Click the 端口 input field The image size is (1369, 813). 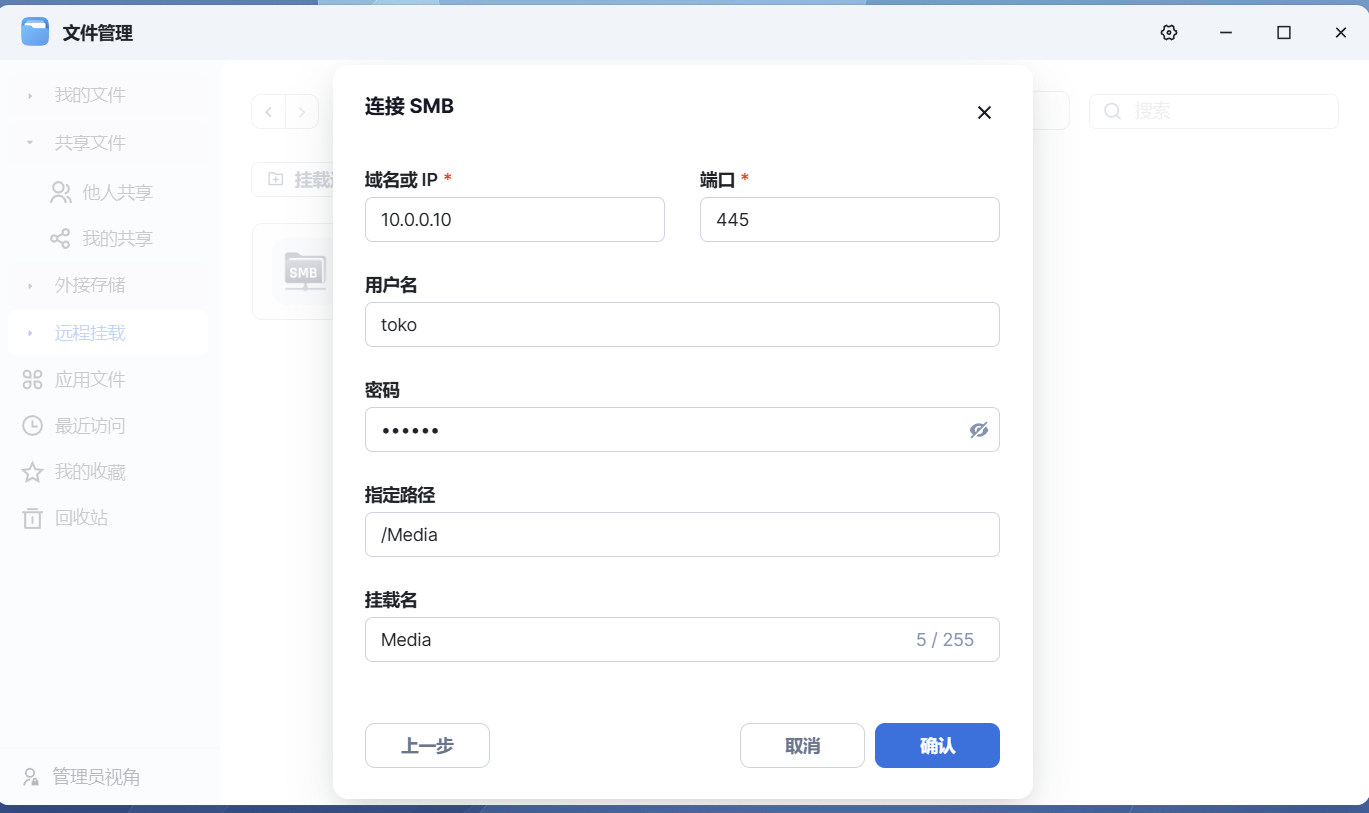pos(849,219)
